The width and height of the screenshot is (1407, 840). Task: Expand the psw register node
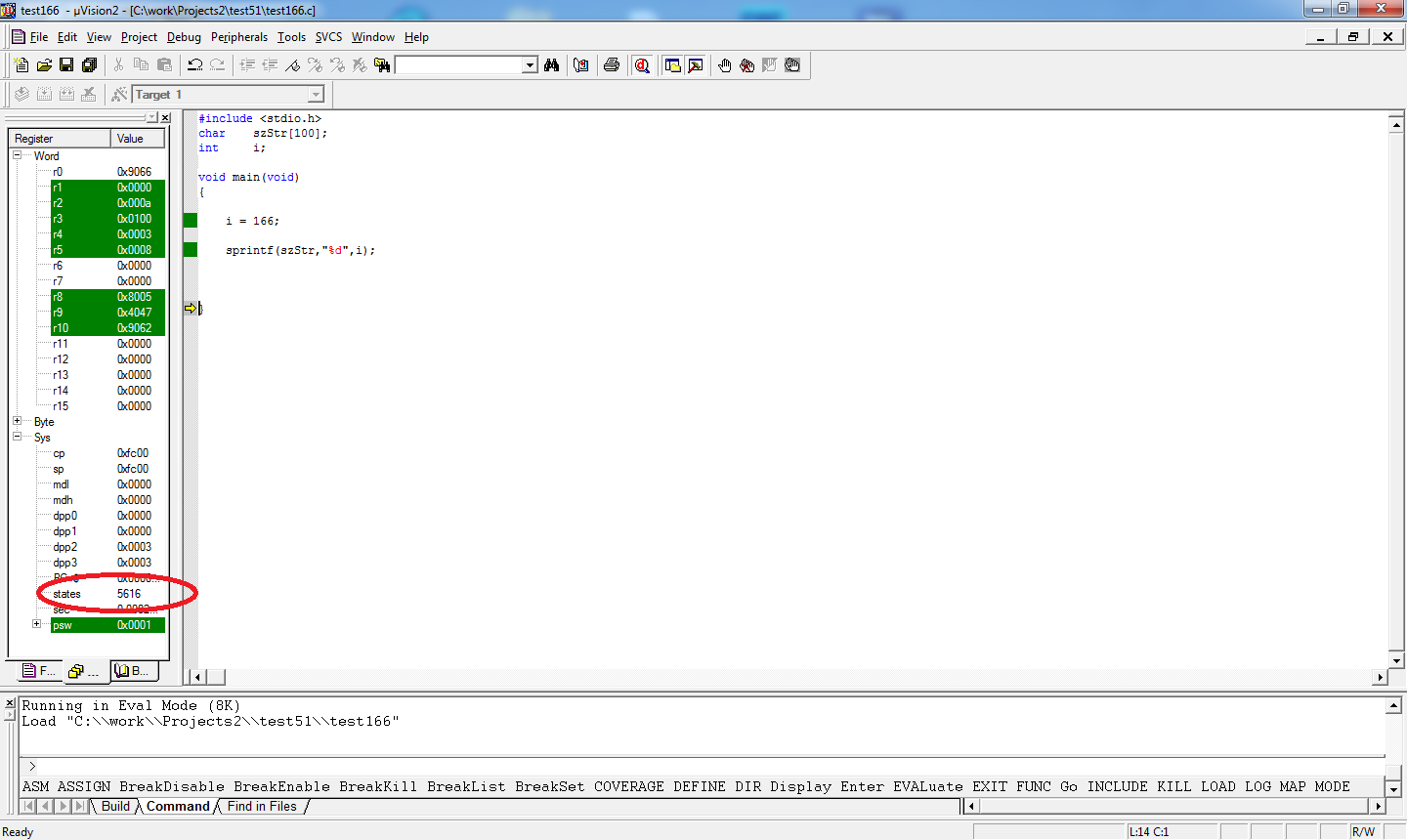(x=37, y=624)
